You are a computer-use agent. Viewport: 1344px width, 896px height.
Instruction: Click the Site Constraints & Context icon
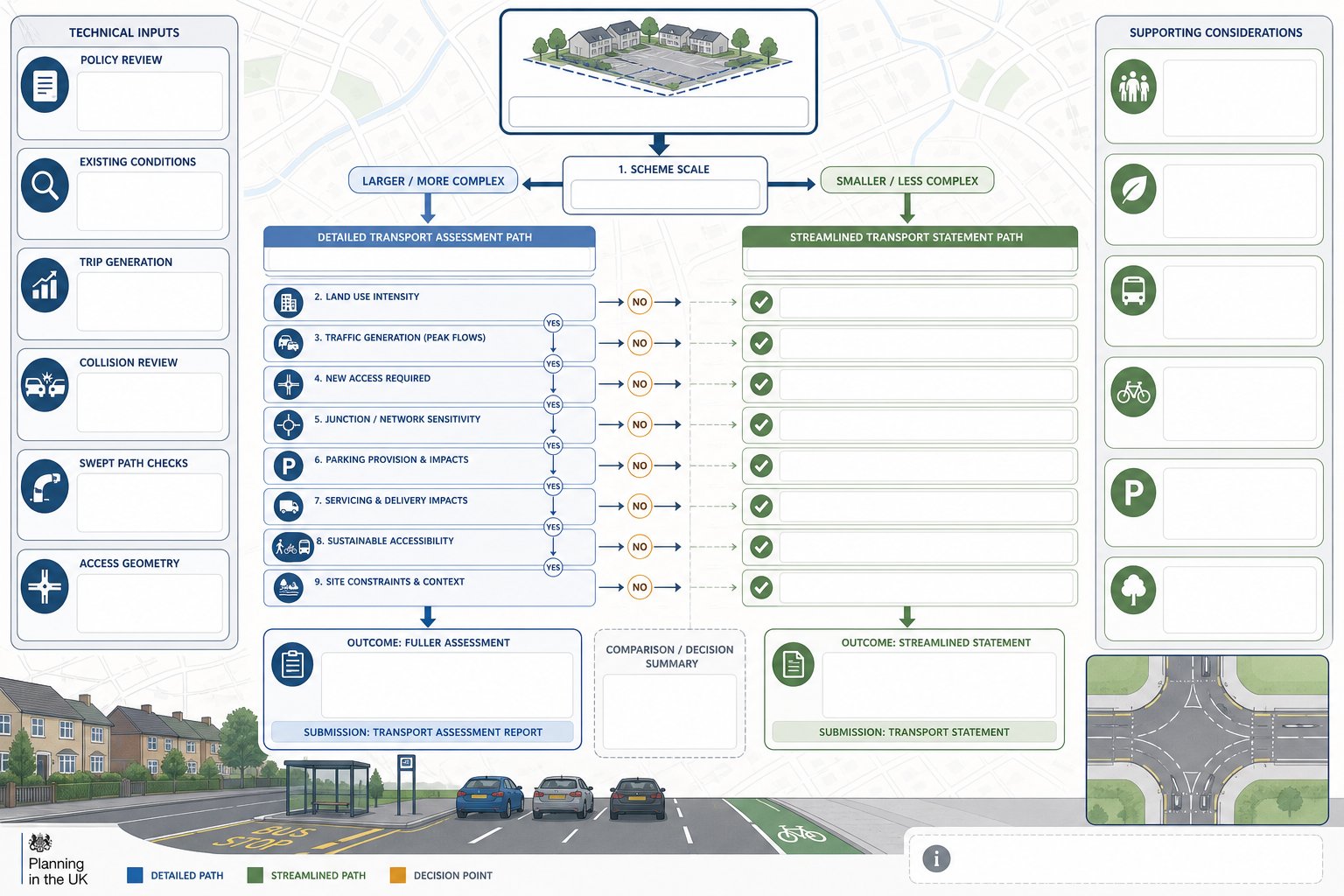pos(288,588)
